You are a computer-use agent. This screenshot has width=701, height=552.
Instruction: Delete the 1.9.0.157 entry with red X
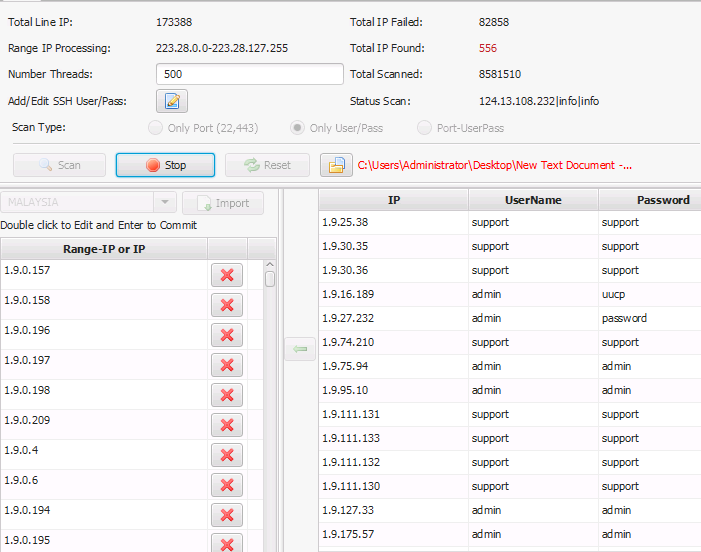[227, 276]
